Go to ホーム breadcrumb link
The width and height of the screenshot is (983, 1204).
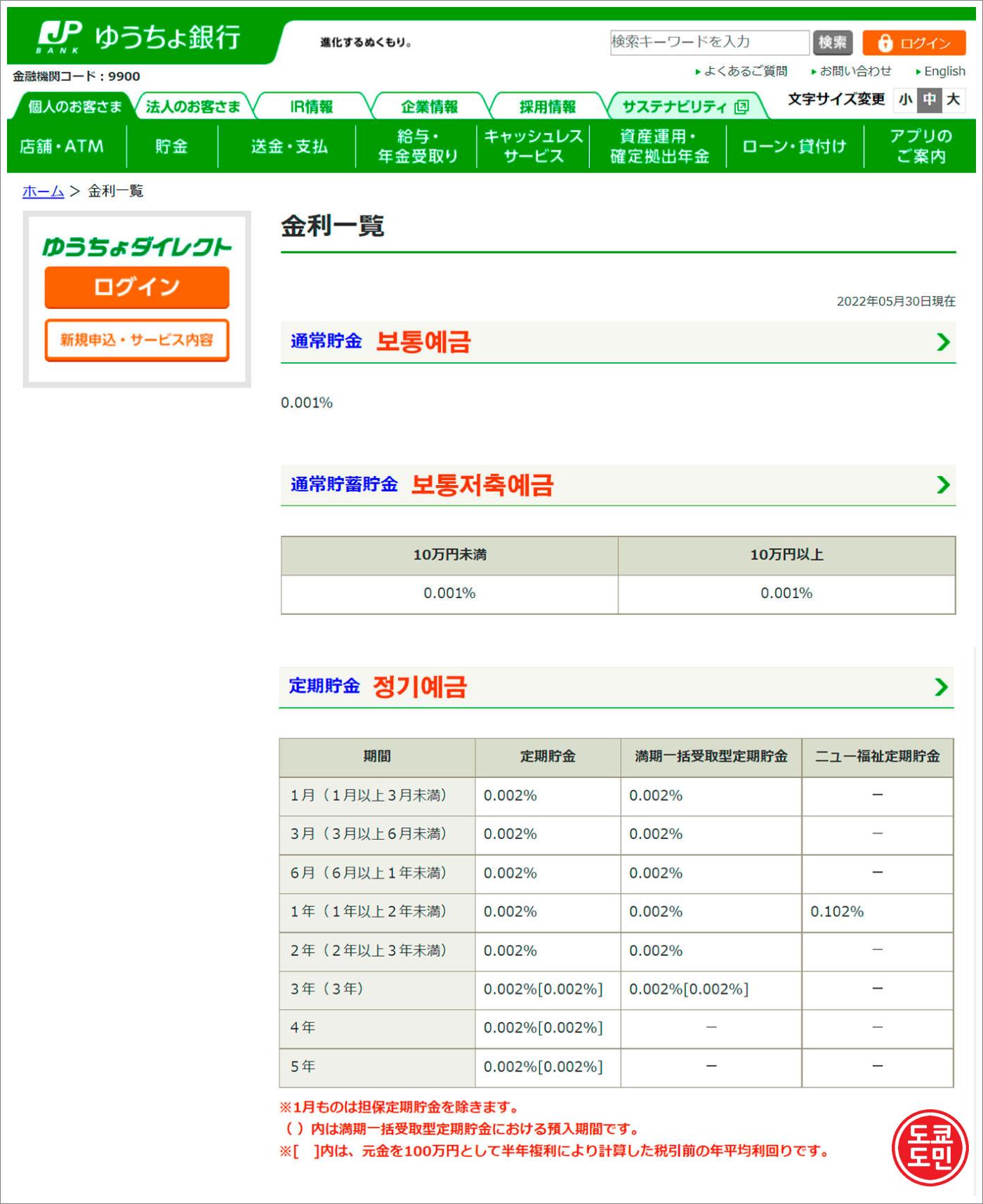[43, 191]
